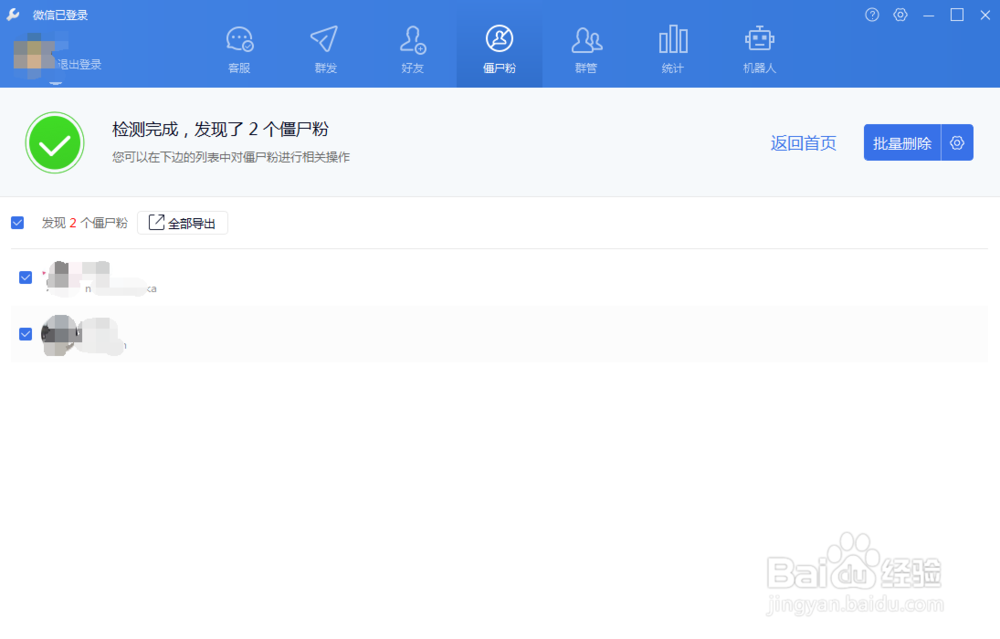The width and height of the screenshot is (1000, 639).
Task: Open the 客服 customer service panel
Action: coord(239,46)
